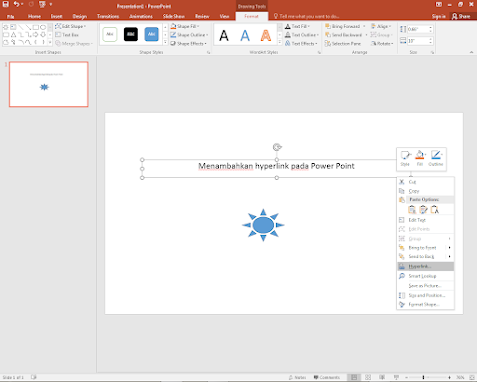477x382 pixels.
Task: Switch to the View tab
Action: tap(224, 16)
